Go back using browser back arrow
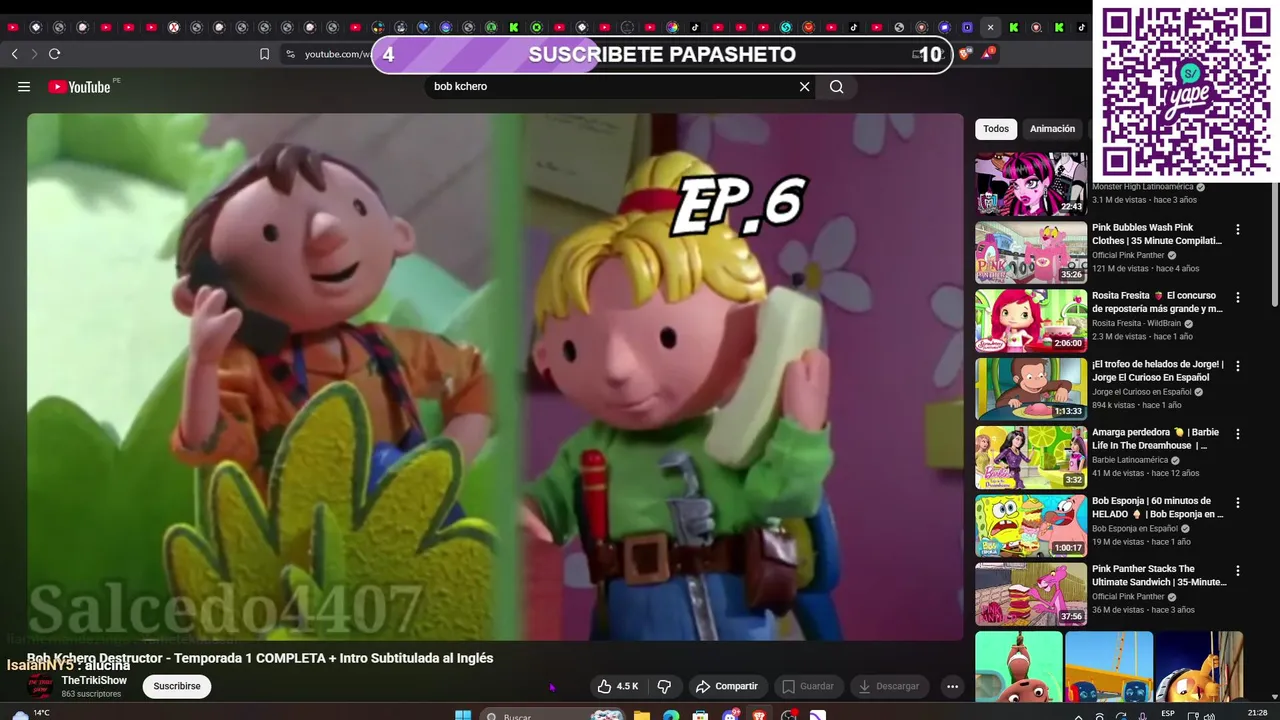1280x720 pixels. tap(14, 54)
